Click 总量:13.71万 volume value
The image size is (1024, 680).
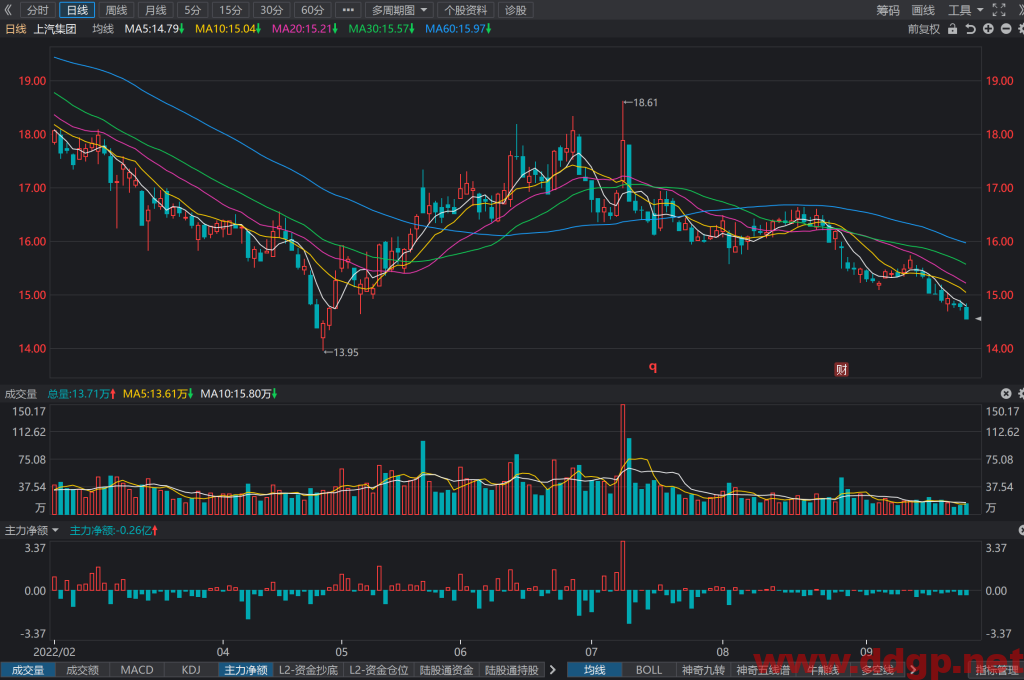click(x=82, y=394)
